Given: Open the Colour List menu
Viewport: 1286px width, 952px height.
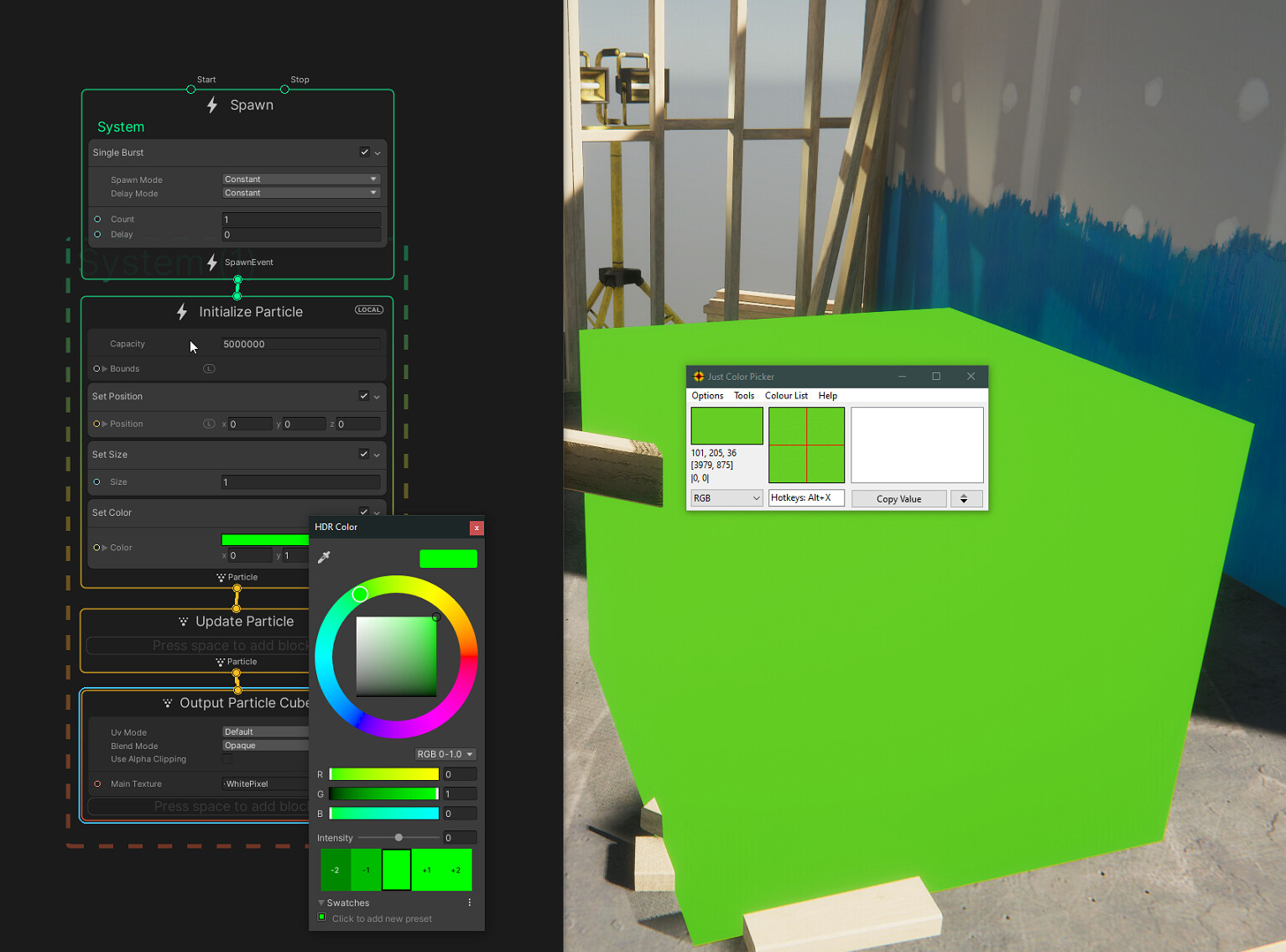Looking at the screenshot, I should tap(786, 396).
